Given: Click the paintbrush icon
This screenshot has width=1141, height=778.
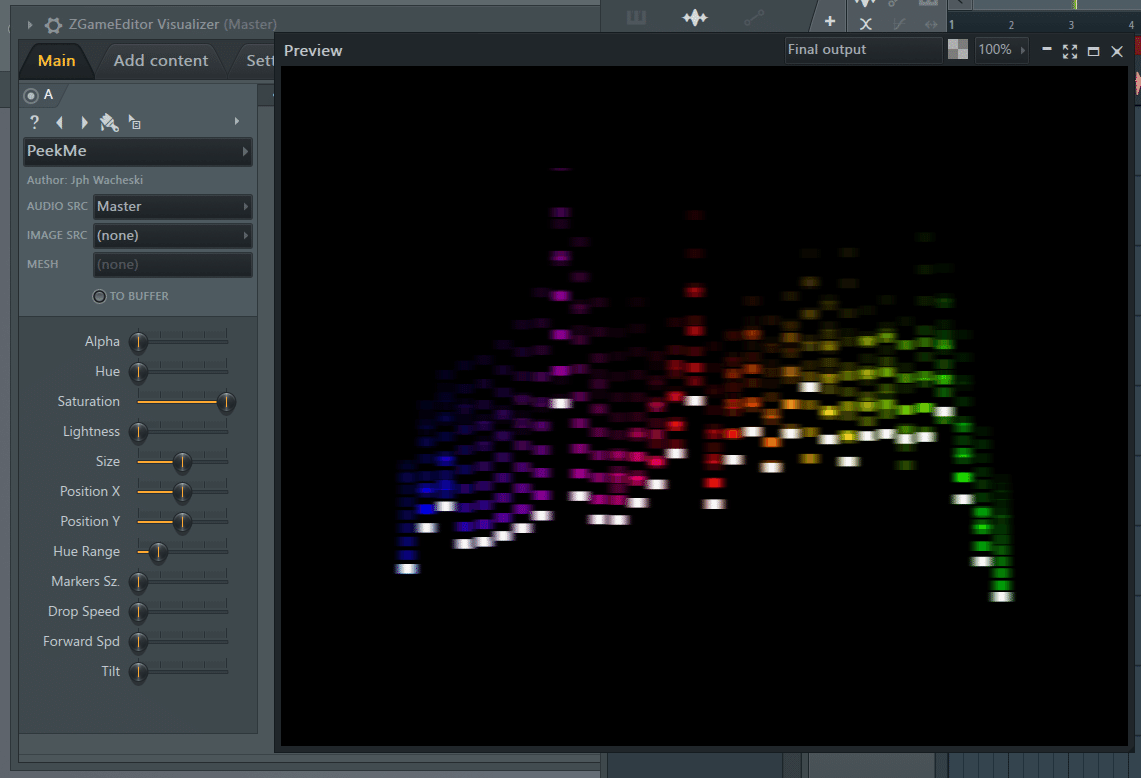Looking at the screenshot, I should click(x=109, y=122).
